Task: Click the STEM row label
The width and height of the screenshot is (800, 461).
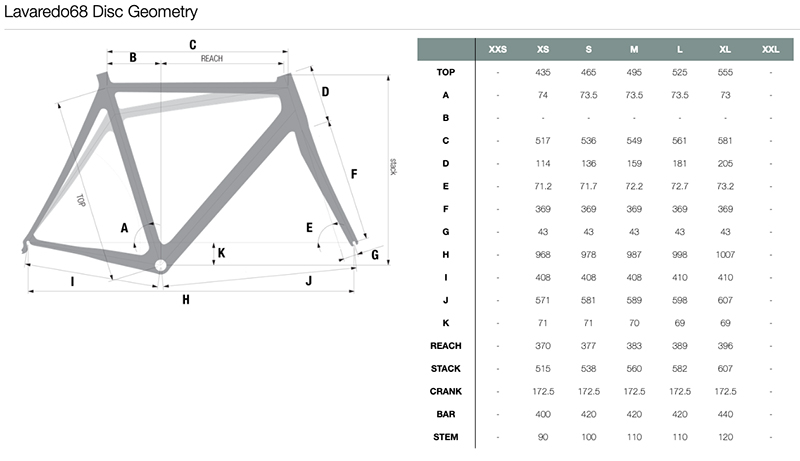Action: point(445,436)
